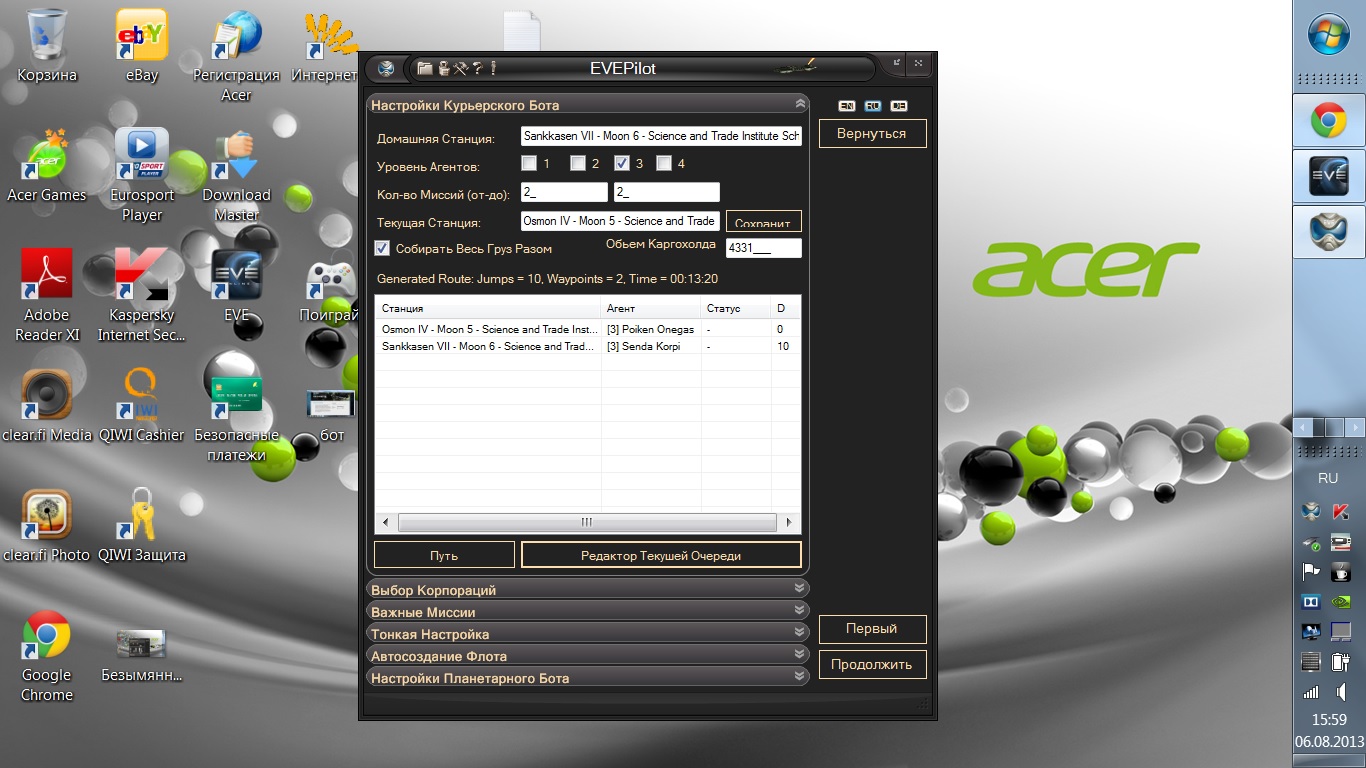The height and width of the screenshot is (768, 1366).
Task: Click the Станция column header
Action: click(488, 308)
